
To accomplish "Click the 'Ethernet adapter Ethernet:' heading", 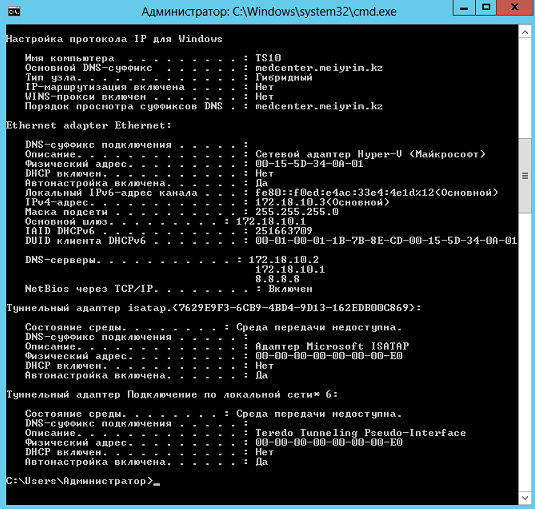I will click(89, 125).
